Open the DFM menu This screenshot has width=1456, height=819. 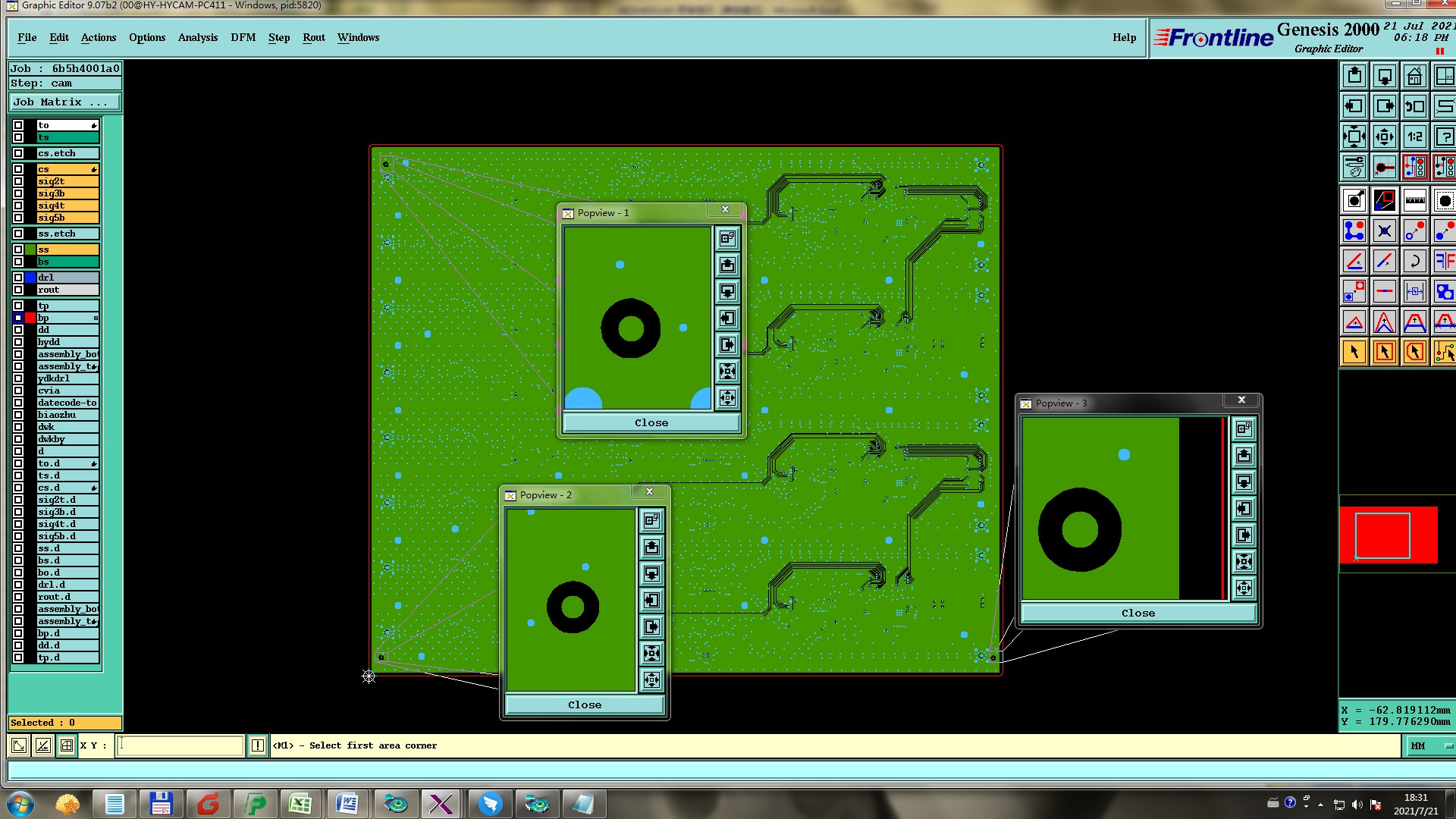[x=243, y=37]
